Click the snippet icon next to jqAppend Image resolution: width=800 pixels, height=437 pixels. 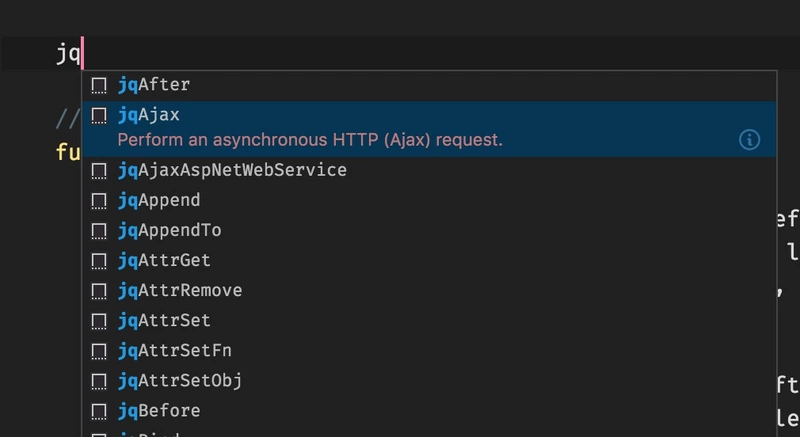(x=99, y=200)
